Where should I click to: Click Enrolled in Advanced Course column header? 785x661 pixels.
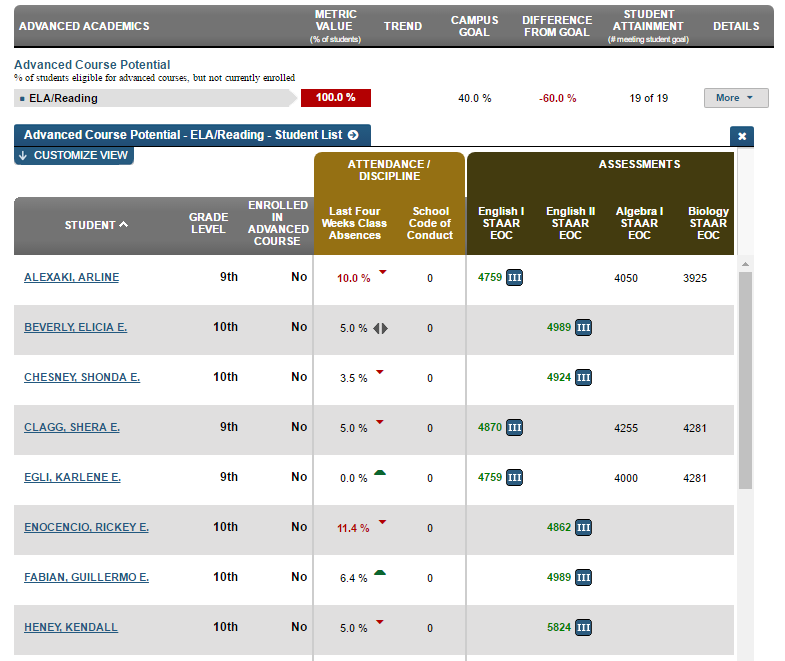click(278, 223)
